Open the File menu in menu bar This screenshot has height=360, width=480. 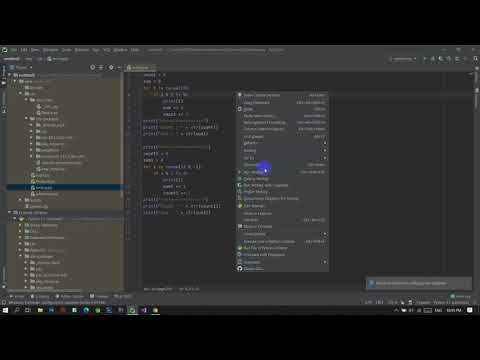pos(14,50)
